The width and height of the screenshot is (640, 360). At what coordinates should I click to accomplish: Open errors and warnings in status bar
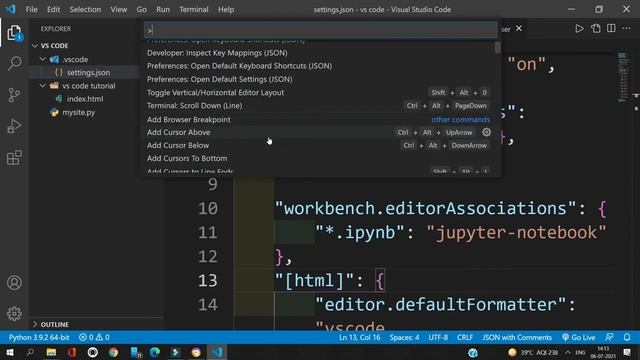click(94, 338)
